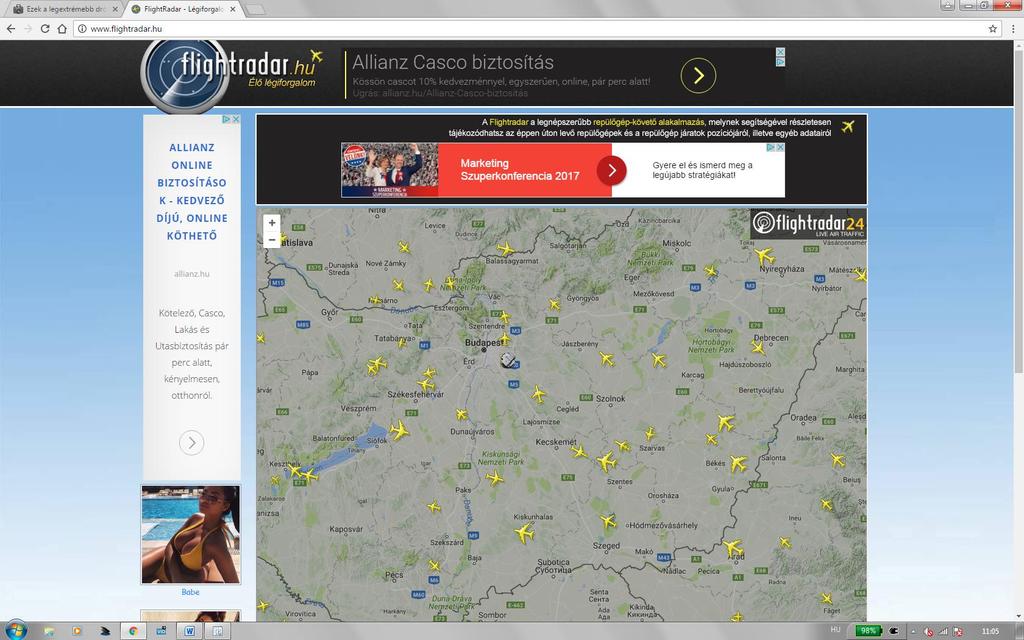This screenshot has width=1024, height=640.
Task: Open the yellow Flightradar link in description
Action: (x=508, y=122)
